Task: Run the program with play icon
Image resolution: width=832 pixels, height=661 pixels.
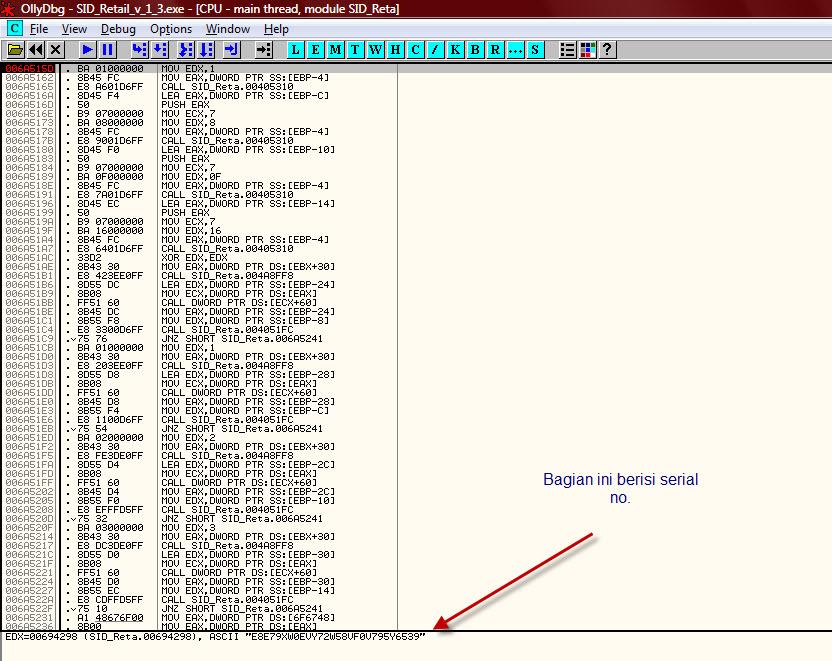Action: point(88,50)
